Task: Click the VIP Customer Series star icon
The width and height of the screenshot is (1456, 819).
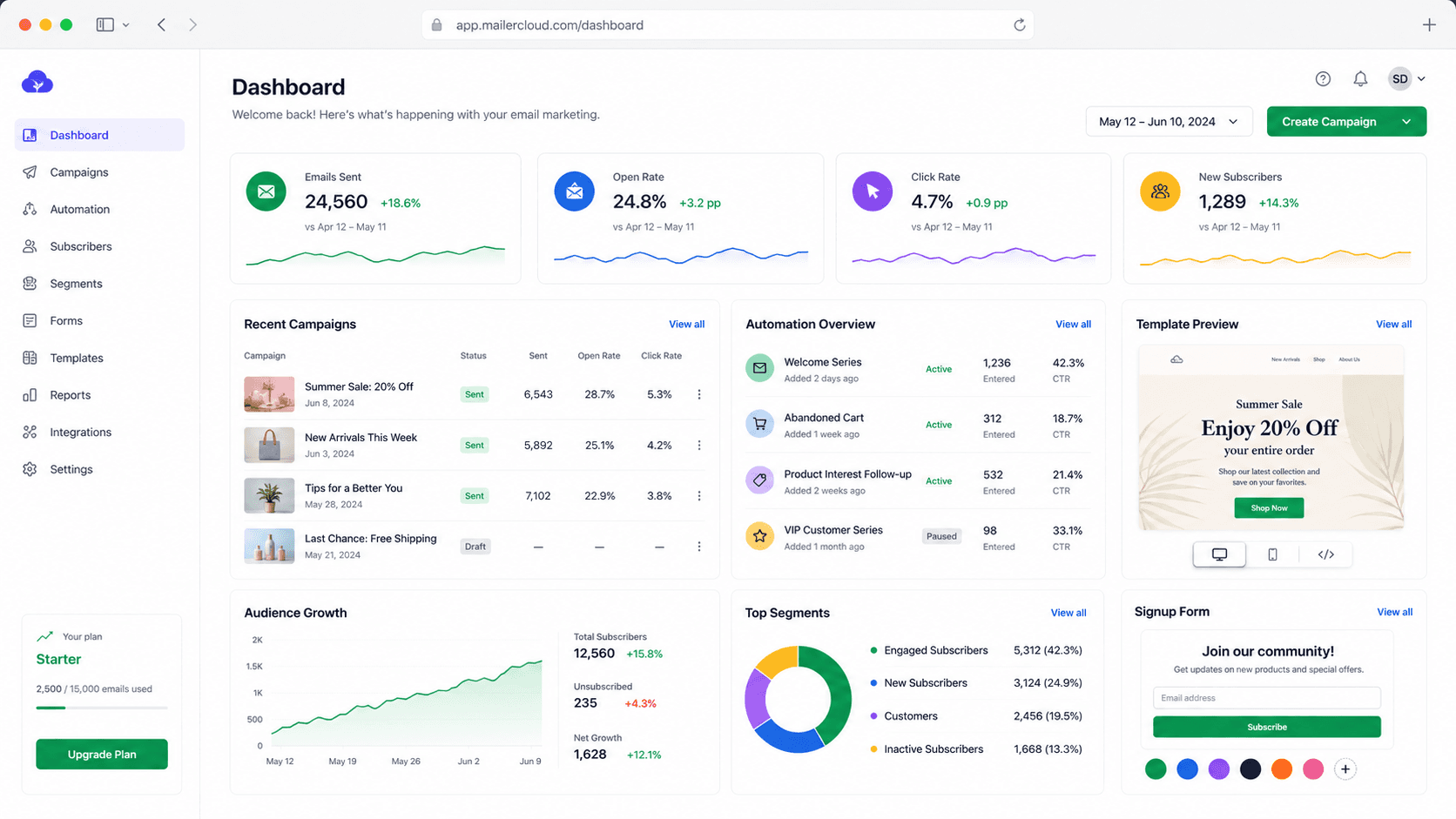Action: coord(759,536)
